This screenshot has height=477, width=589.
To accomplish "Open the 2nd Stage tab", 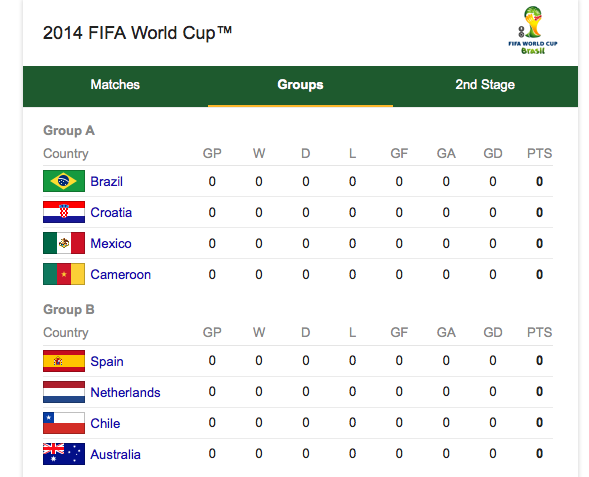I will (485, 85).
